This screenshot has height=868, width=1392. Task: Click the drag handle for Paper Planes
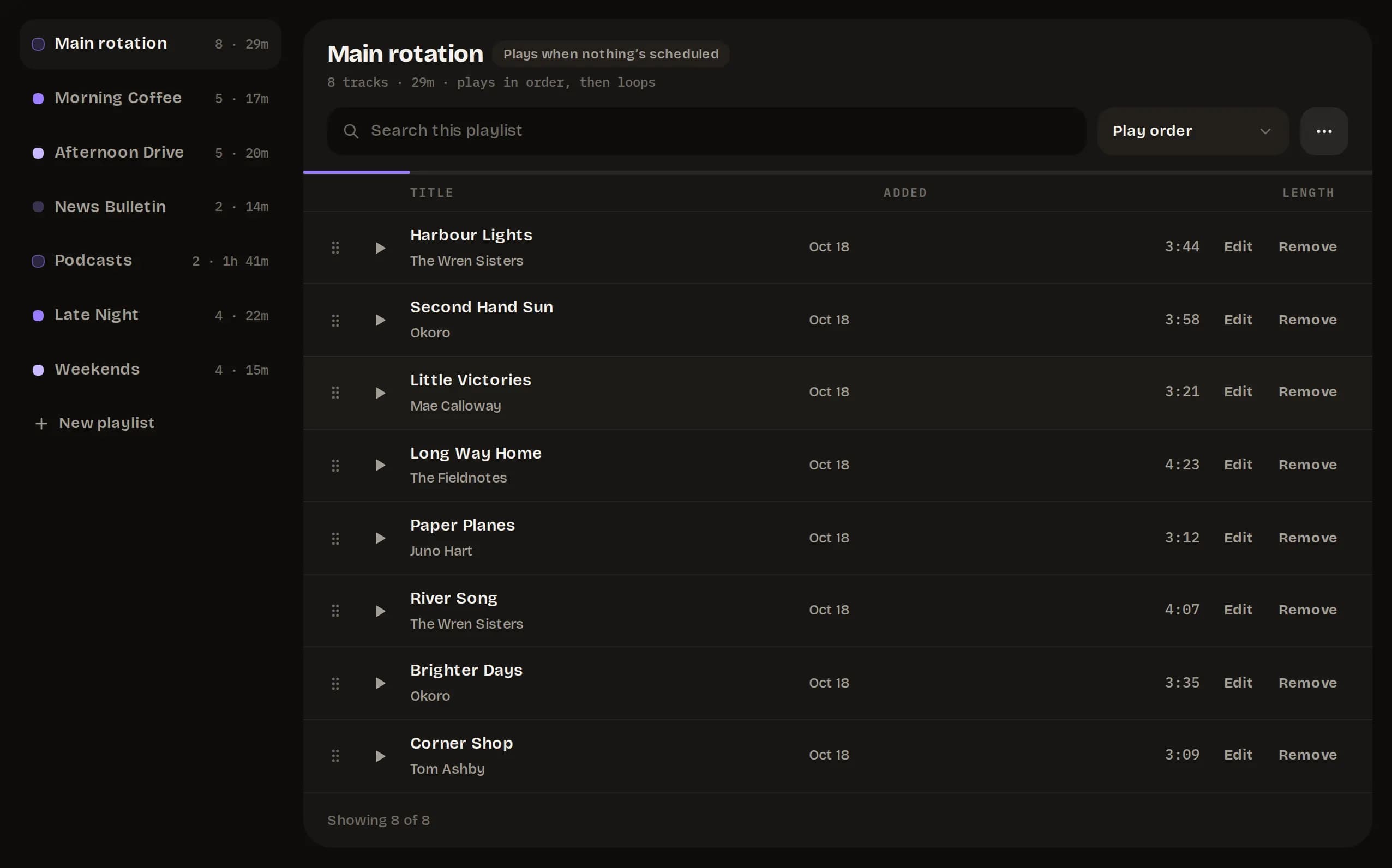click(335, 539)
